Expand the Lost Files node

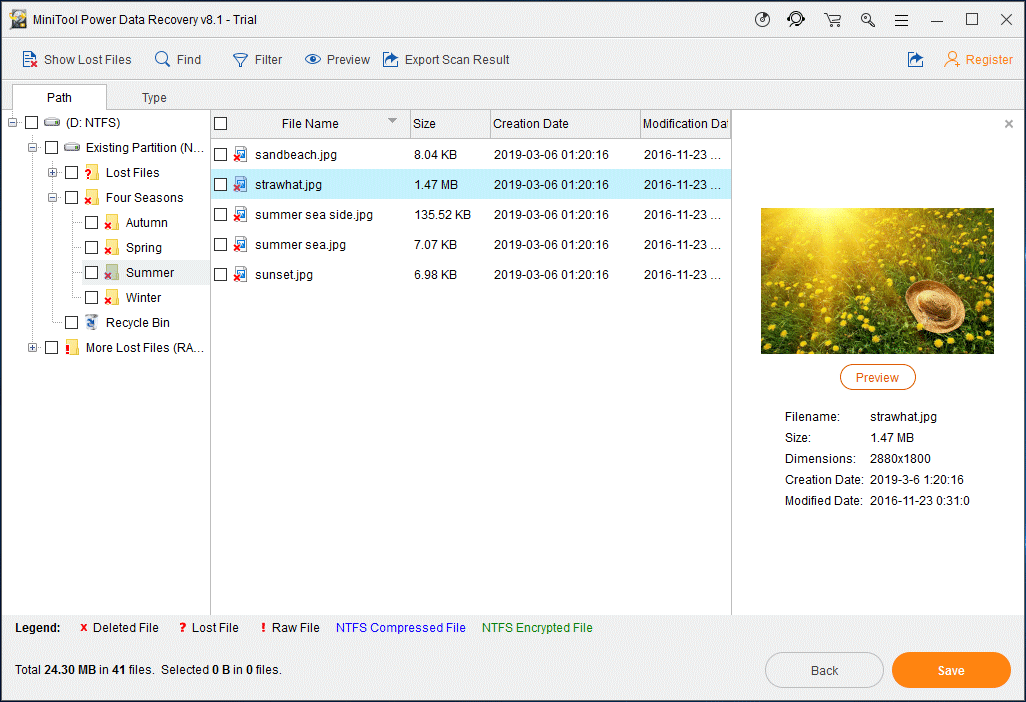(x=52, y=173)
